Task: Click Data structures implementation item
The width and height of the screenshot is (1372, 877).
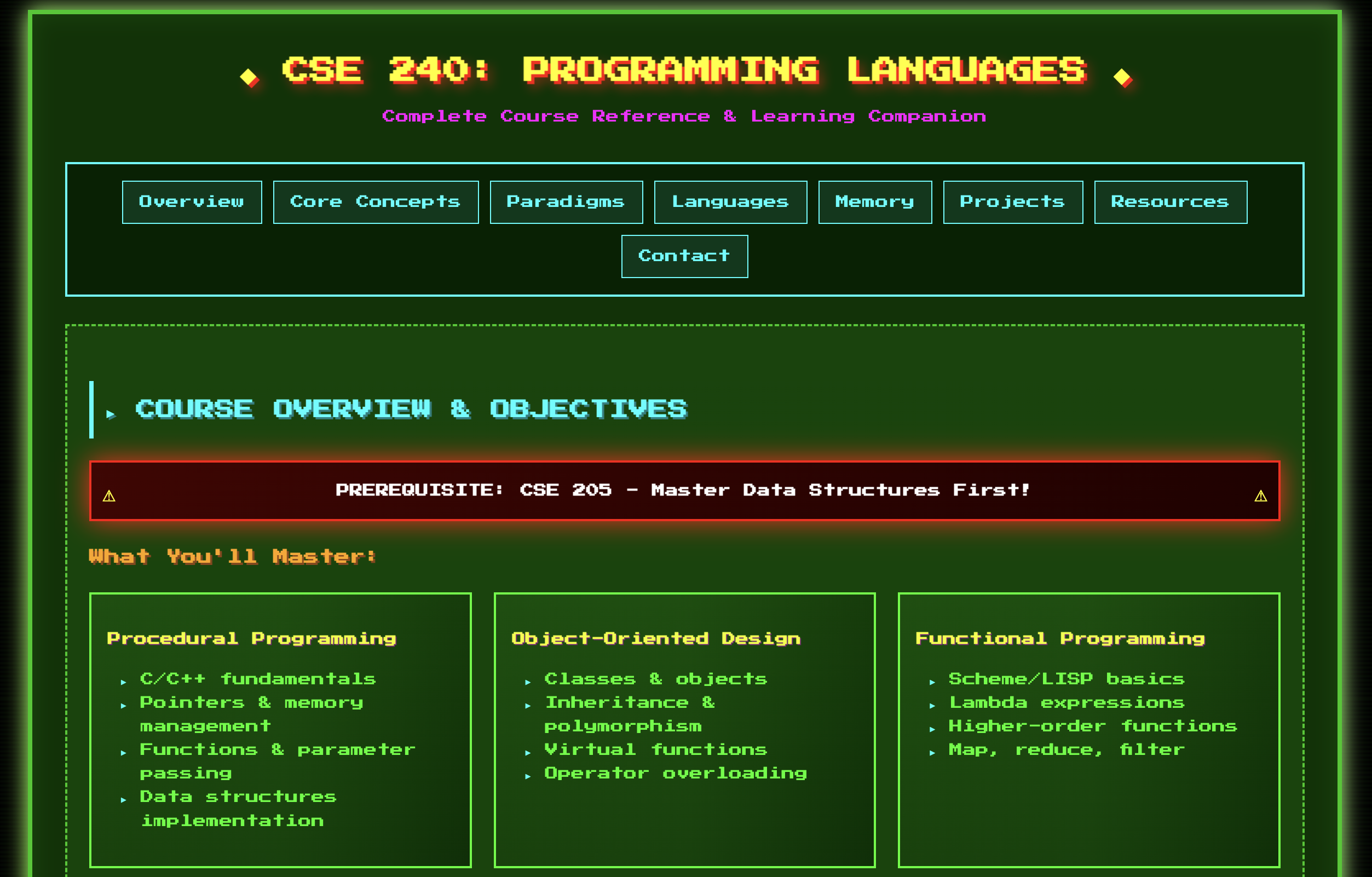Action: click(238, 809)
